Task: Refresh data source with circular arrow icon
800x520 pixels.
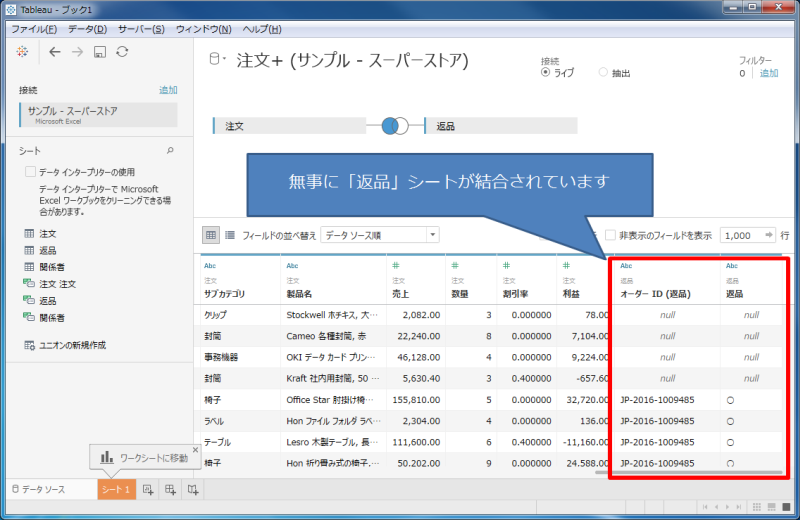Action: [122, 52]
